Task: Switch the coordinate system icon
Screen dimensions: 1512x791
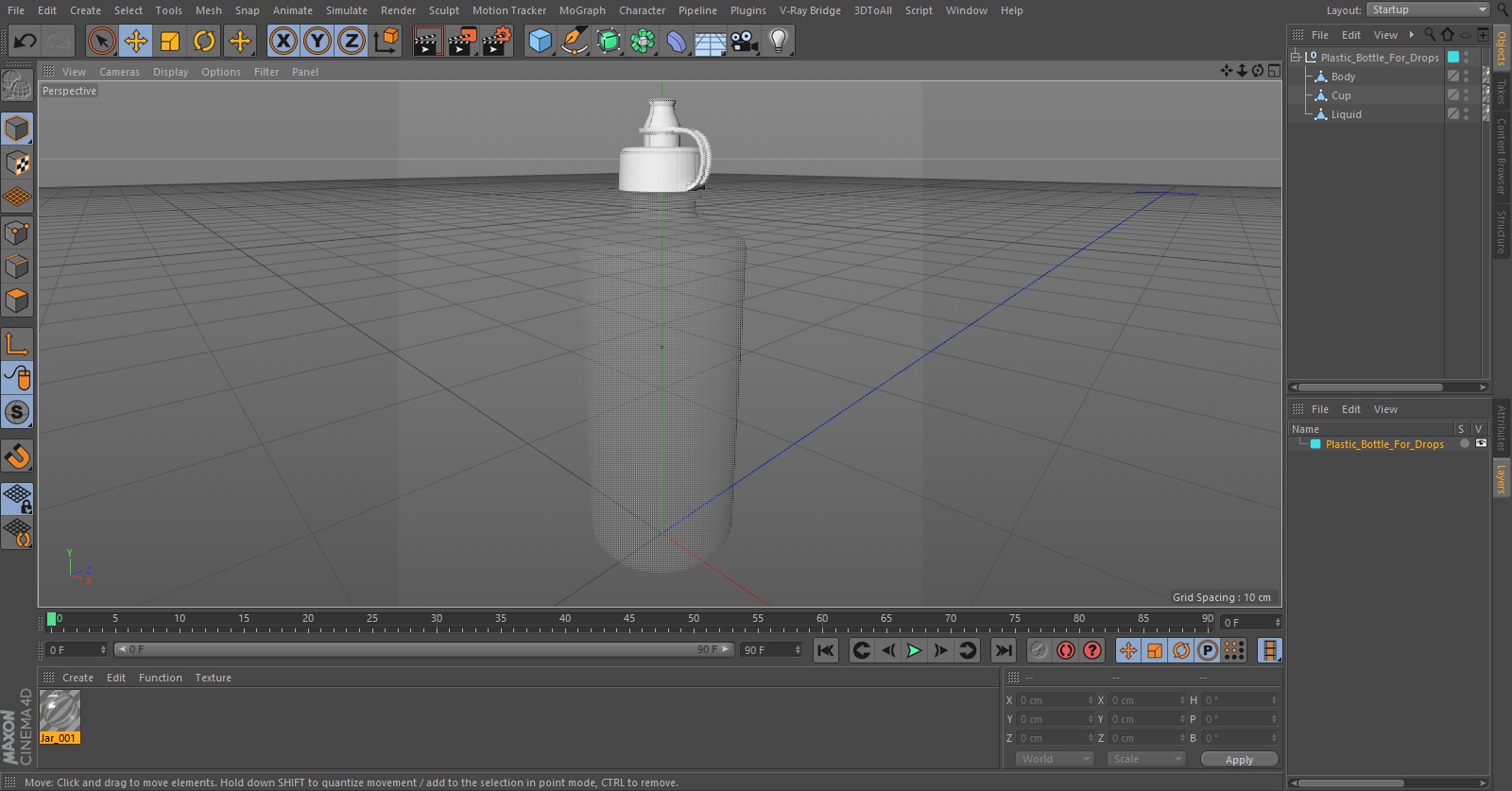Action: tap(387, 41)
